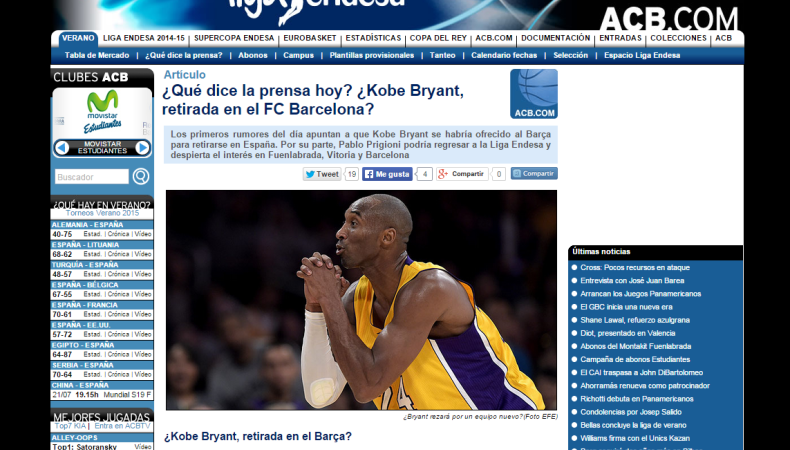
Task: Open ¿Qué dice la prensa? submenu link
Action: [x=184, y=55]
